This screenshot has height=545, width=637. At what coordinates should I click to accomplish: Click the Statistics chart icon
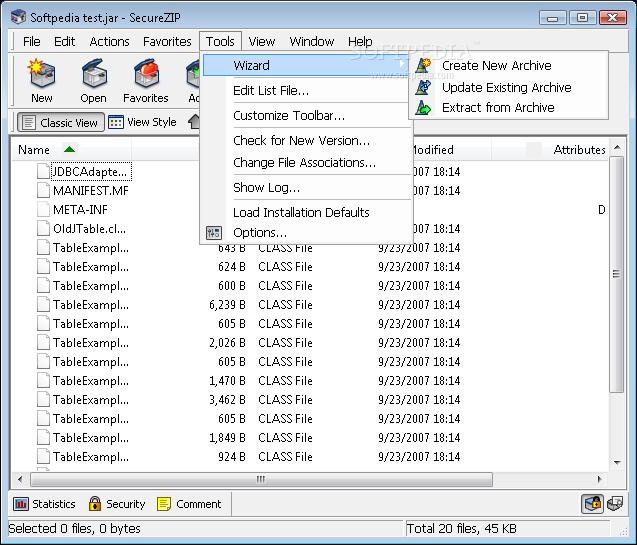[21, 504]
